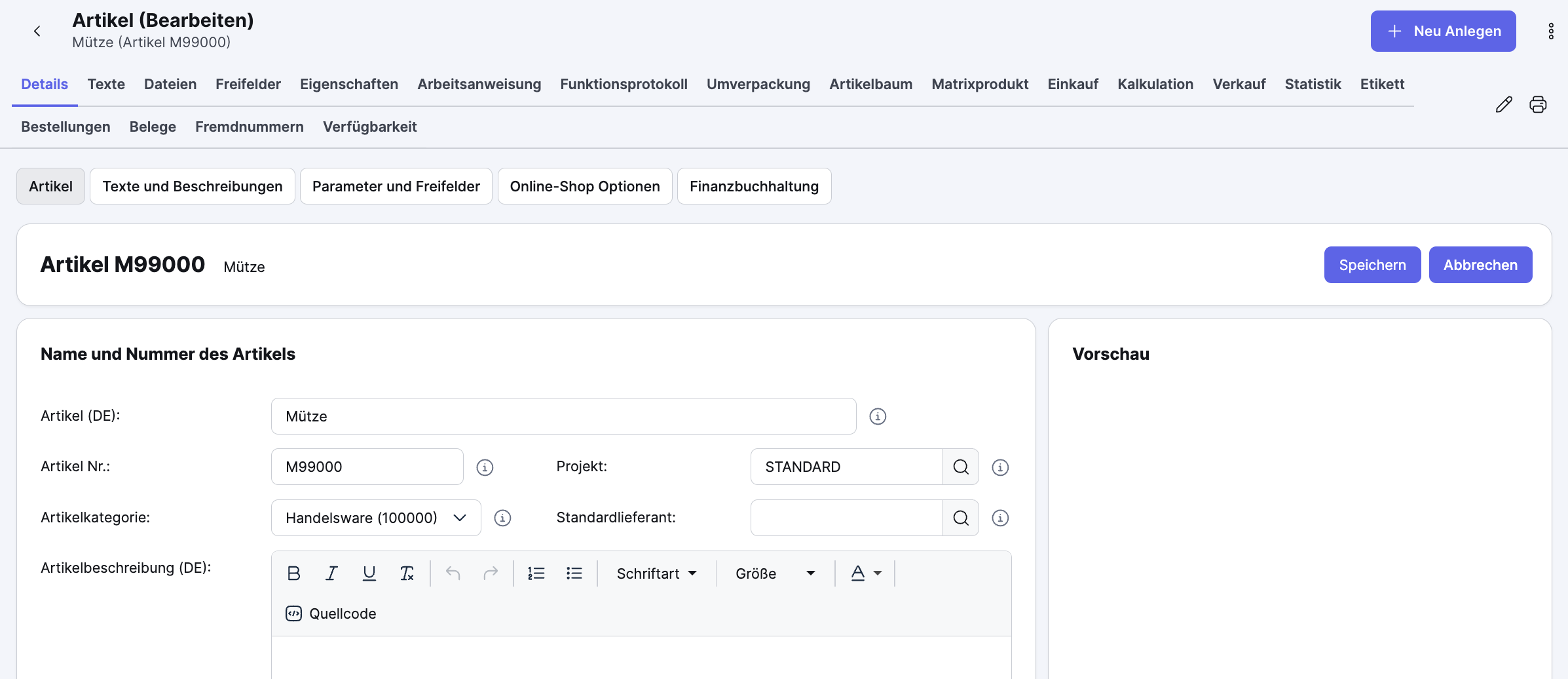Open the Bestellungen tab
This screenshot has width=1568, height=679.
pos(65,126)
